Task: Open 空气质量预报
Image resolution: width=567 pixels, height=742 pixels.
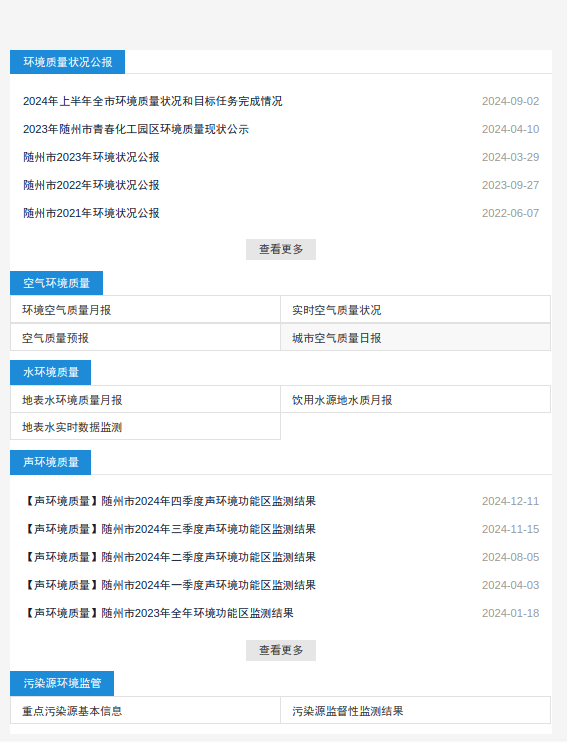Action: pos(145,337)
